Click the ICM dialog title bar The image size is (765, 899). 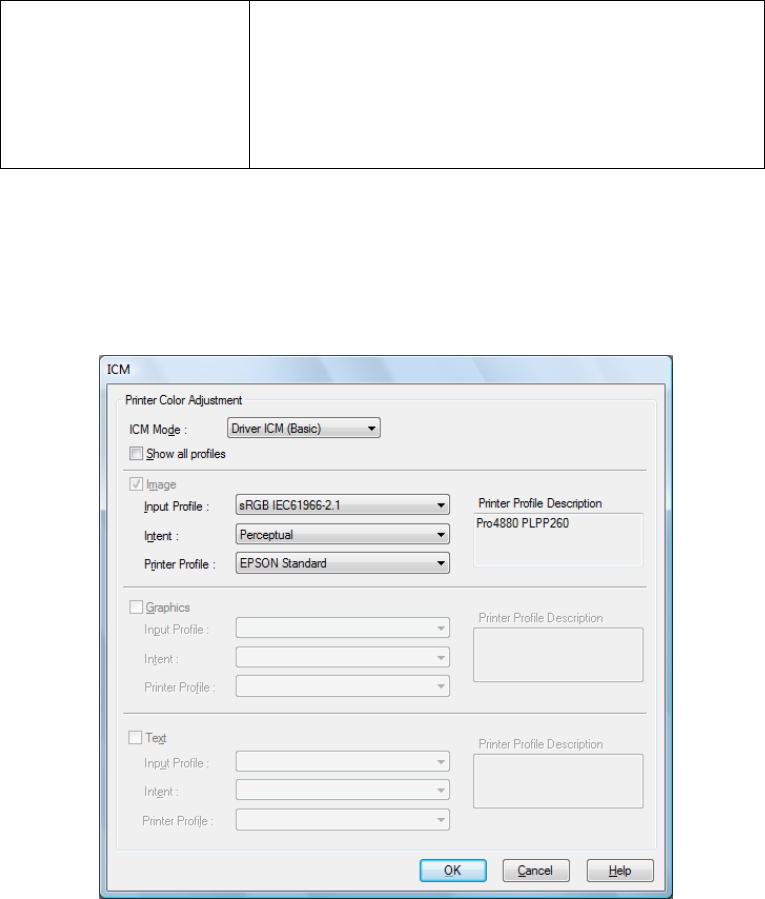point(385,369)
